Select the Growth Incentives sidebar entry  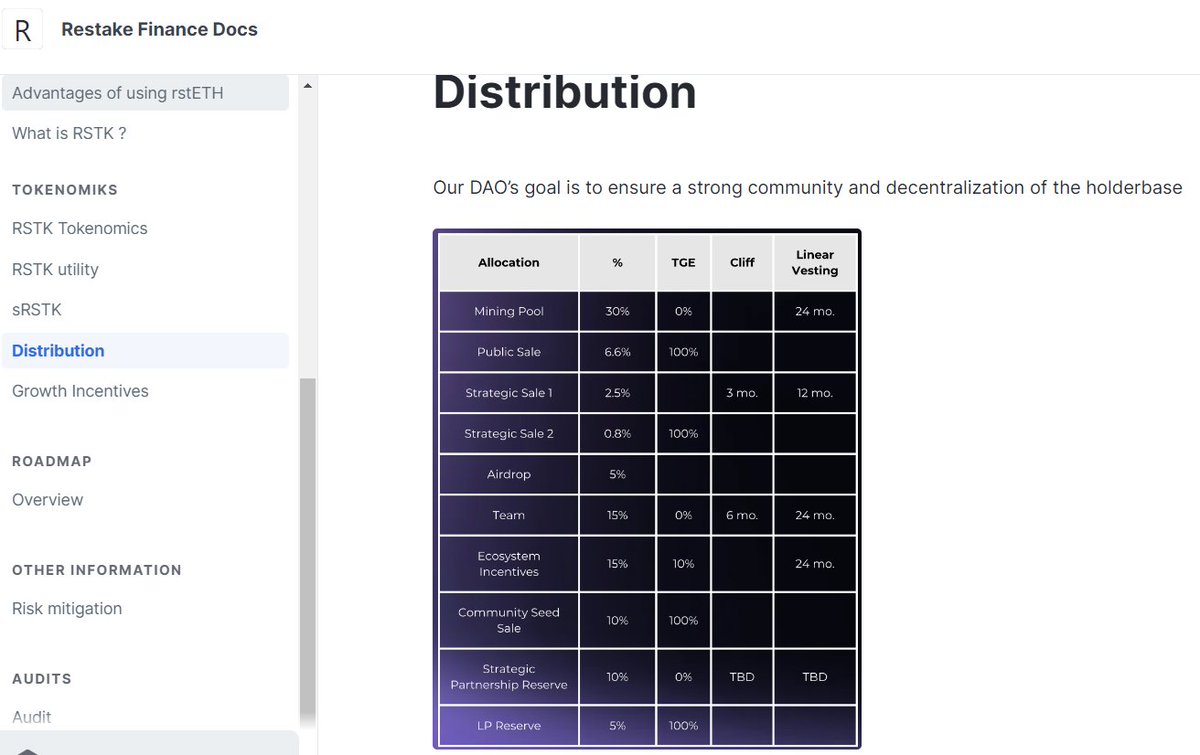pos(80,390)
